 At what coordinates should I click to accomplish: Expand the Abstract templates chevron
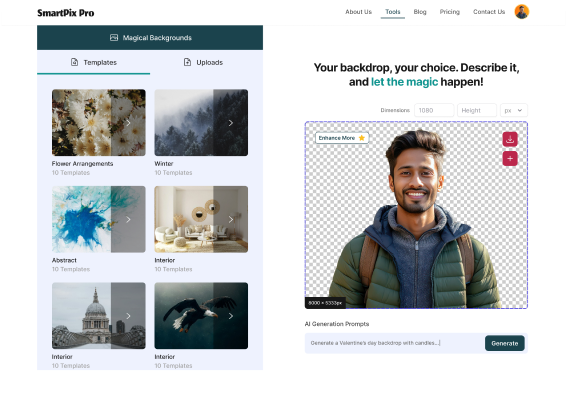(x=128, y=219)
